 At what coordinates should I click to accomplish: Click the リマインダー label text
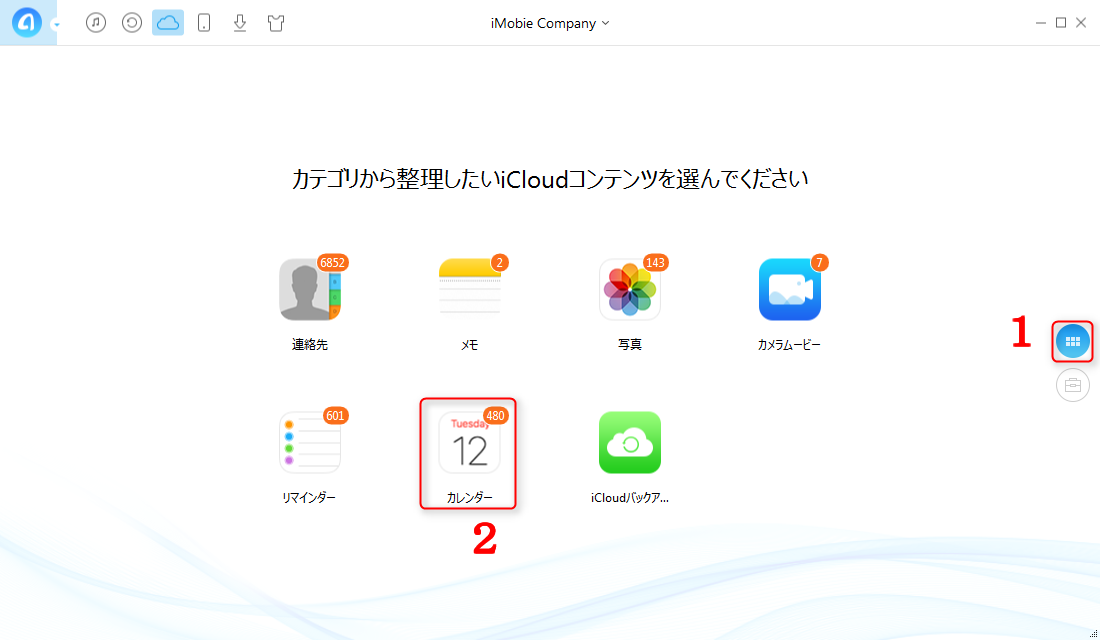(309, 498)
